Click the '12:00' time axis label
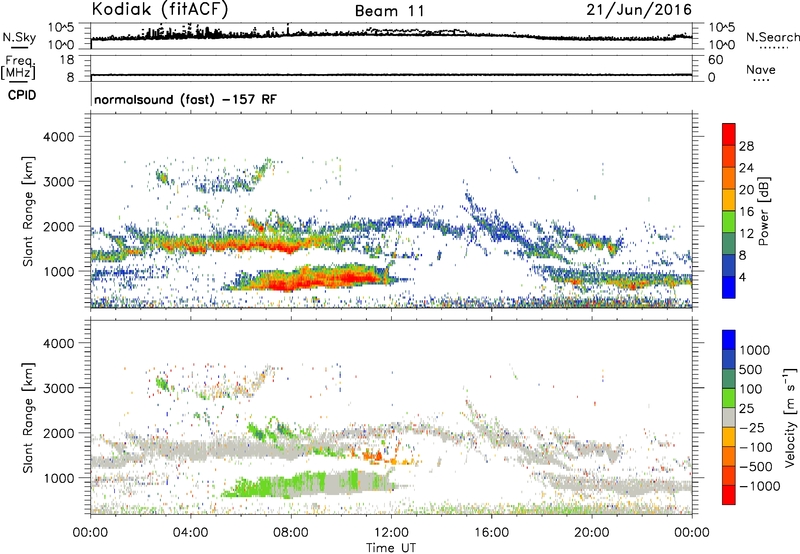The width and height of the screenshot is (800, 554). (x=391, y=533)
